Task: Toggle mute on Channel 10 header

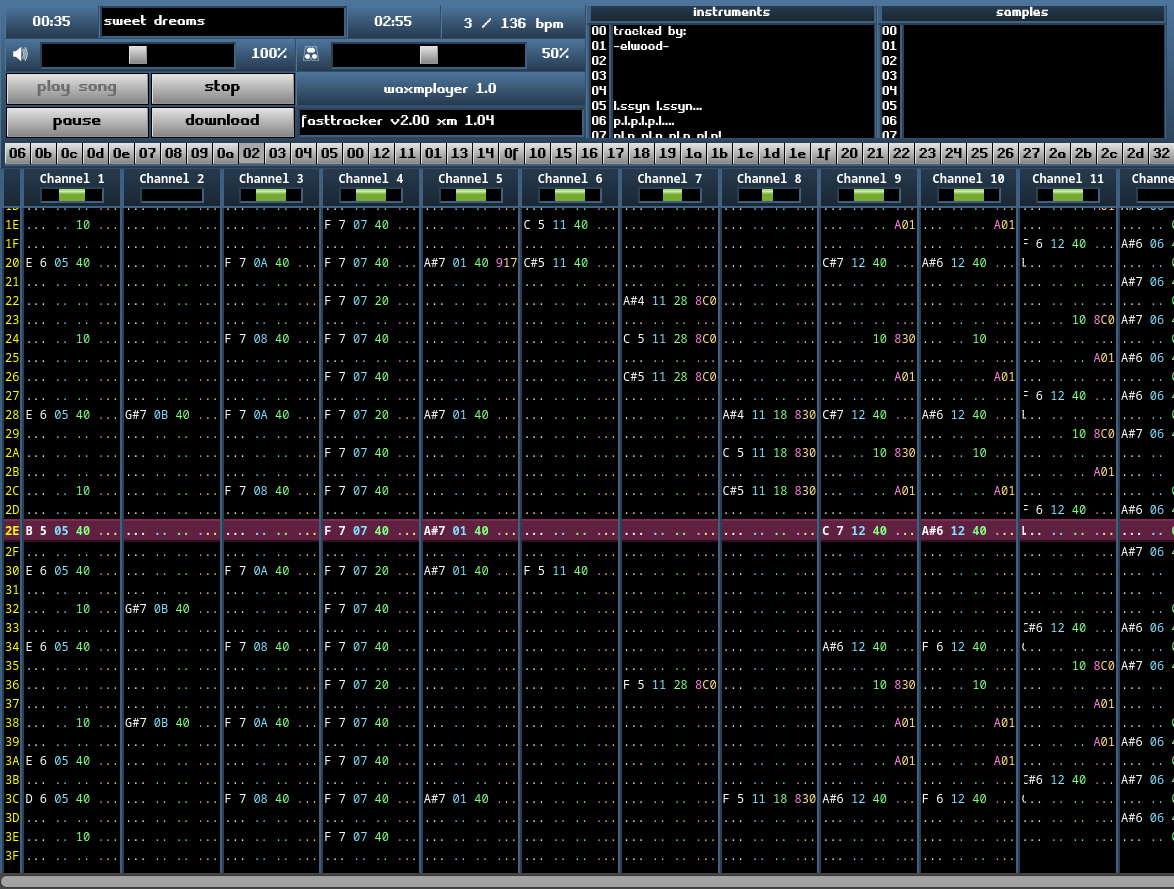Action: point(968,186)
